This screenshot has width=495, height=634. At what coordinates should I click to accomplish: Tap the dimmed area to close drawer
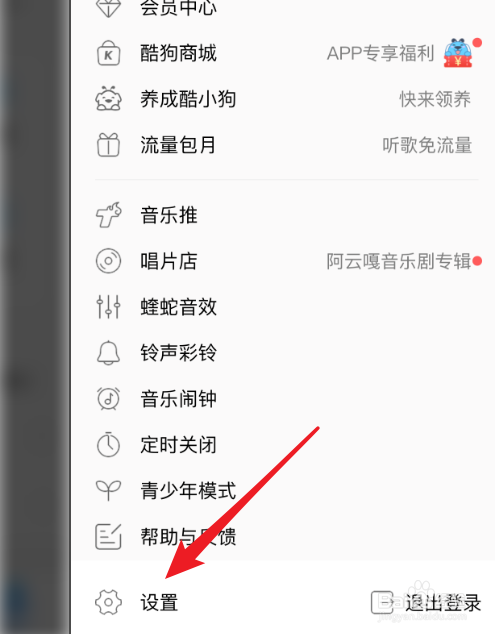coord(35,317)
